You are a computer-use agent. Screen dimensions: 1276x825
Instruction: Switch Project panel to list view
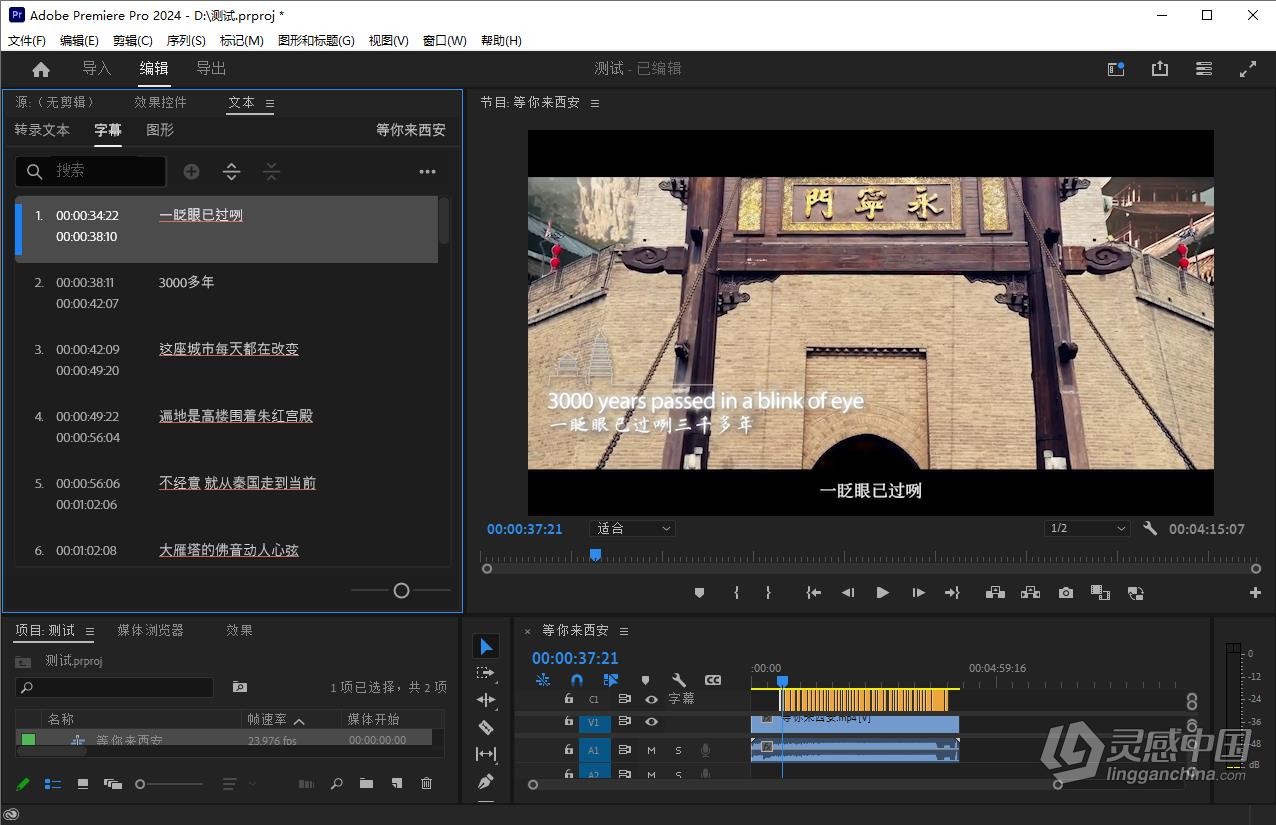click(53, 784)
